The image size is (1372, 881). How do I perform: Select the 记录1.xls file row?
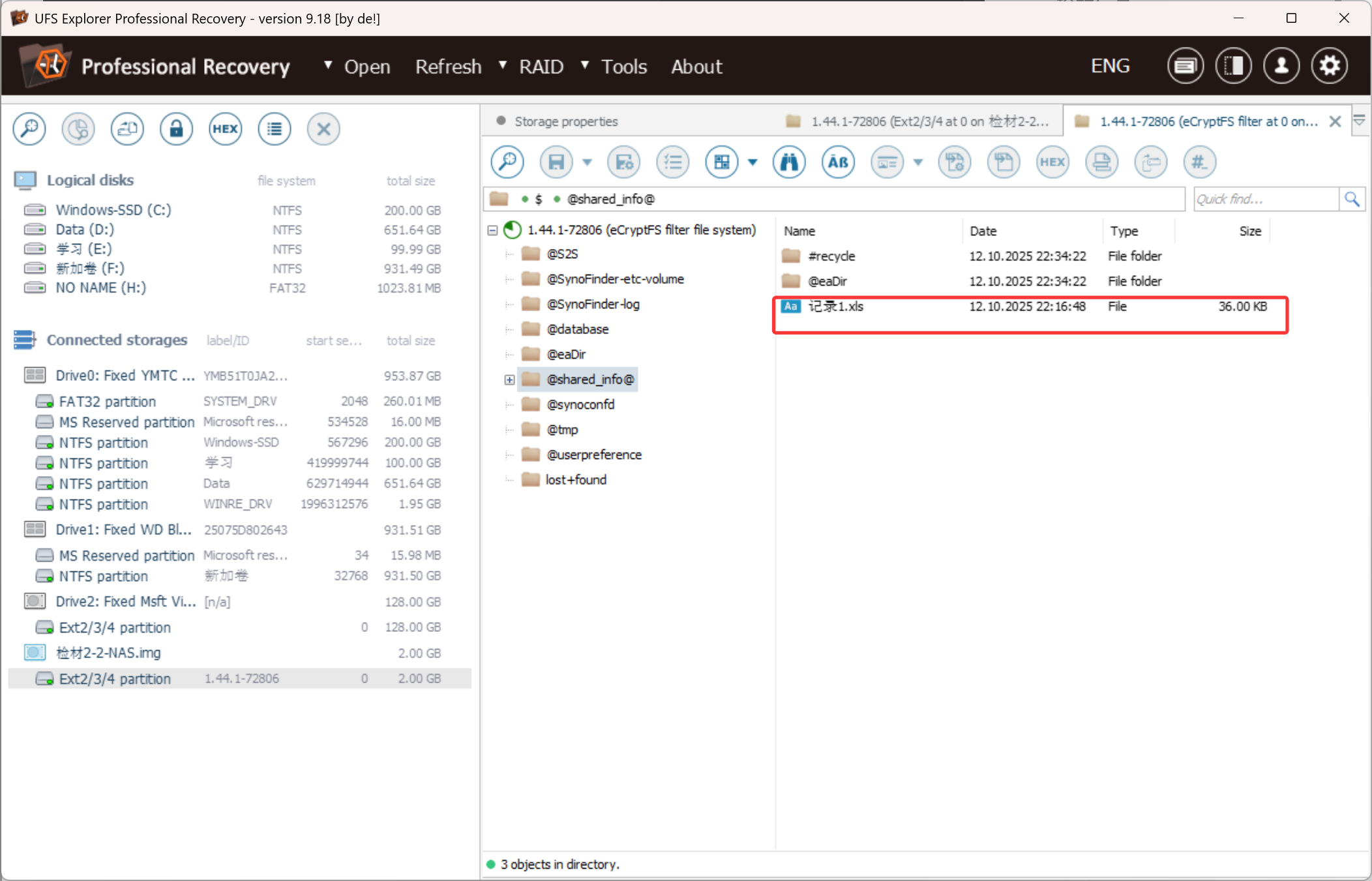point(836,306)
